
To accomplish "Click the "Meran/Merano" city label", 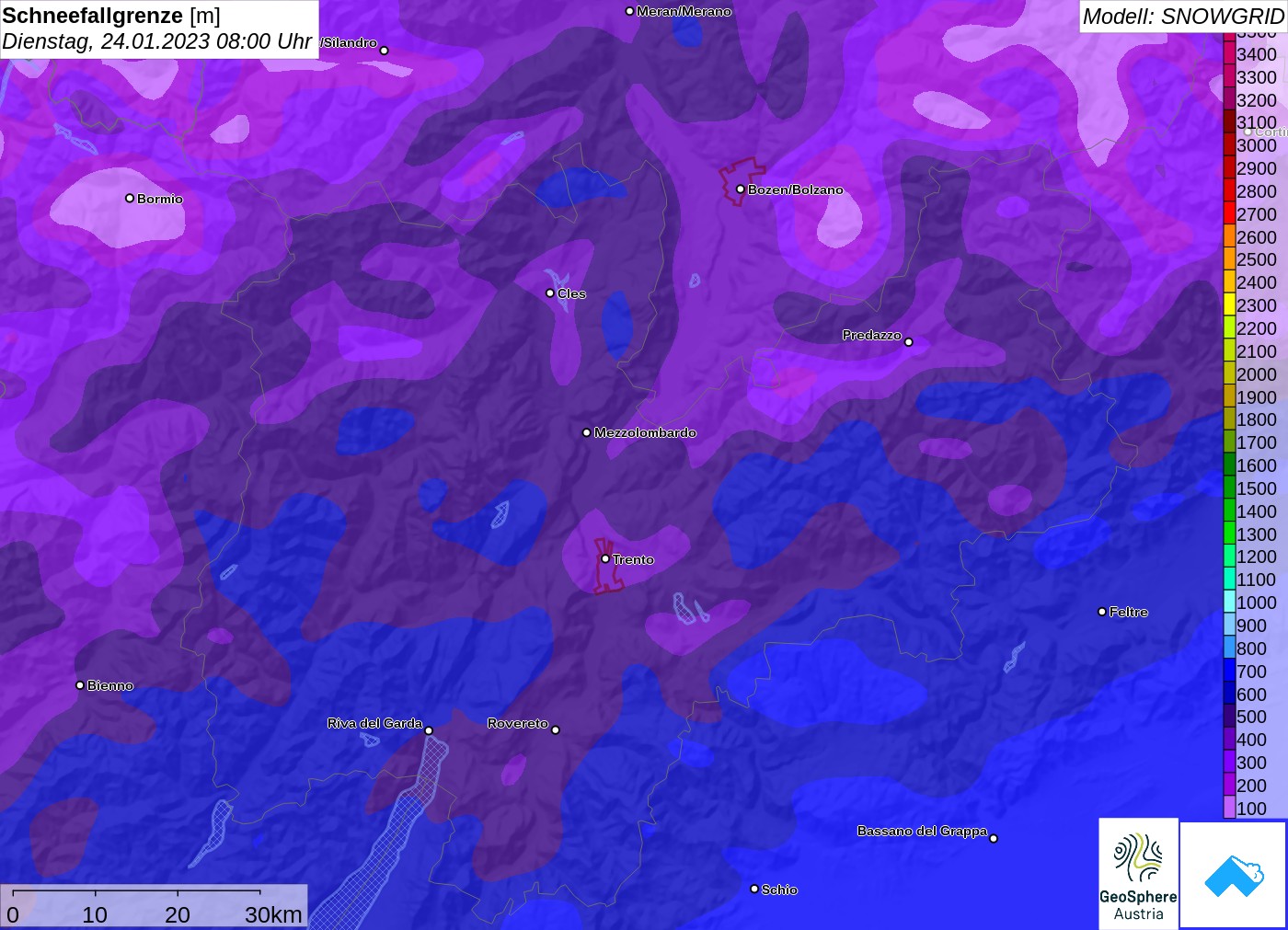I will pyautogui.click(x=684, y=11).
